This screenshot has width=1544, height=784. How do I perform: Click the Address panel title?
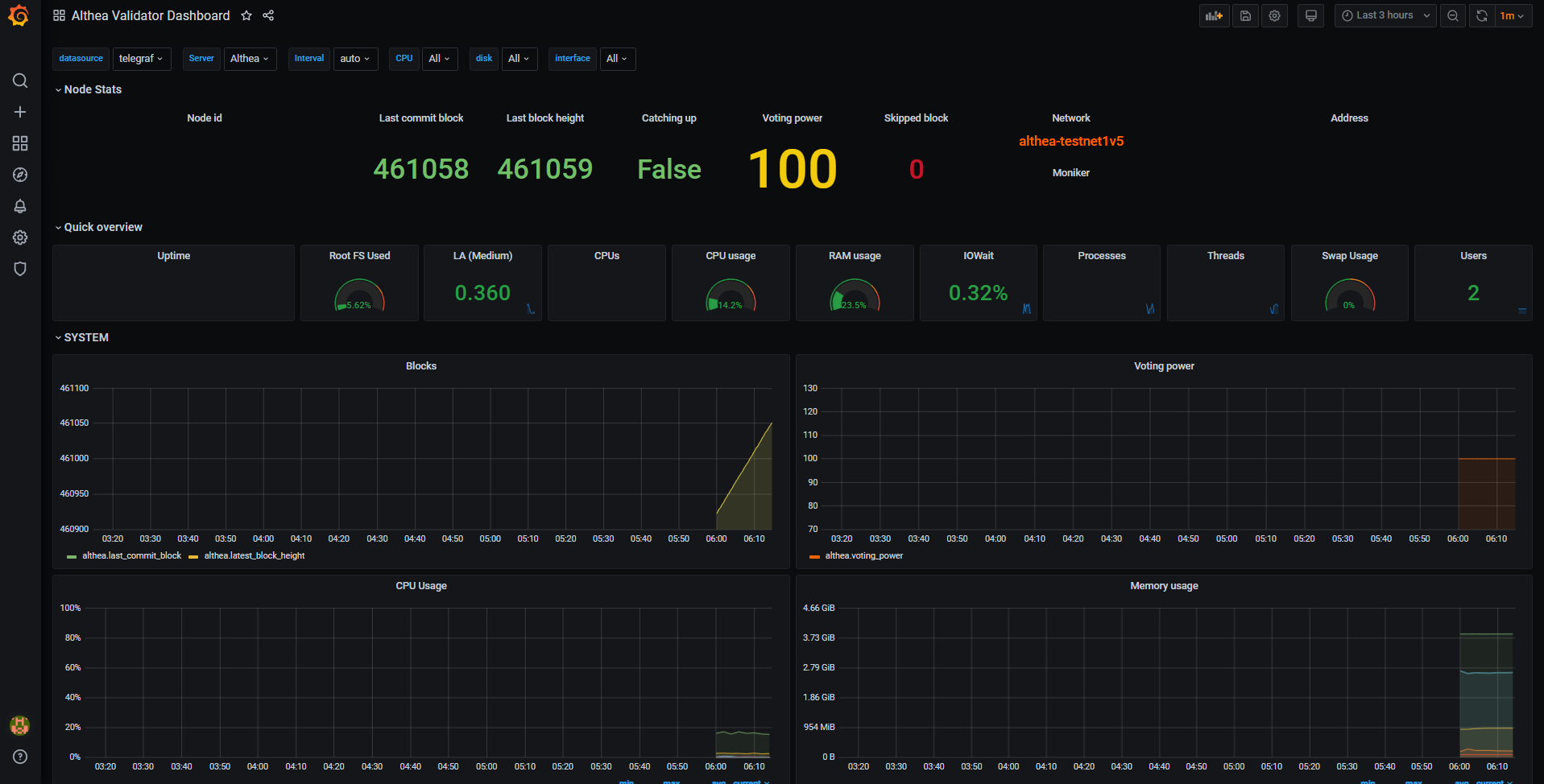click(x=1349, y=118)
